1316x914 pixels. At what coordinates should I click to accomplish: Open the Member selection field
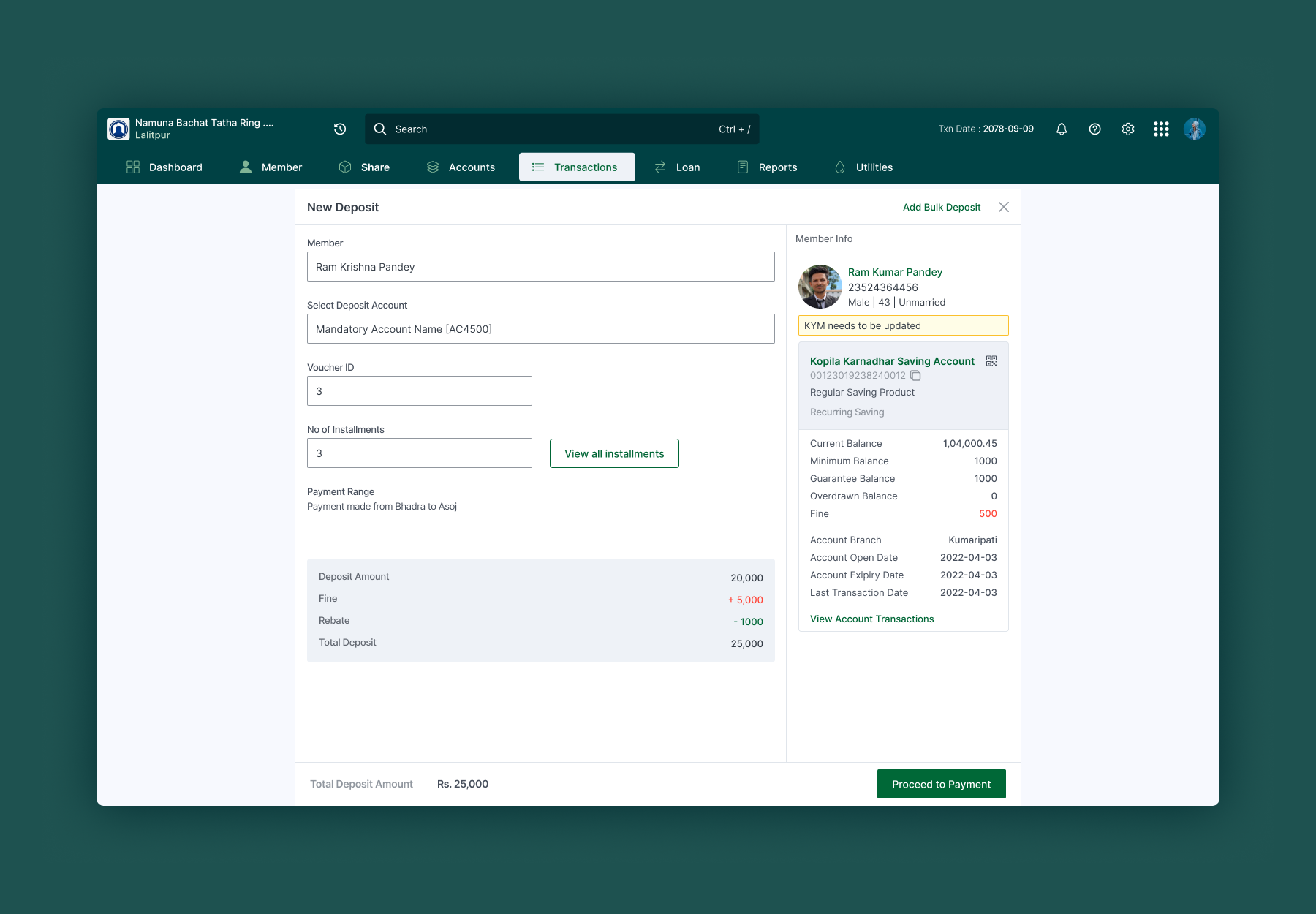point(541,267)
